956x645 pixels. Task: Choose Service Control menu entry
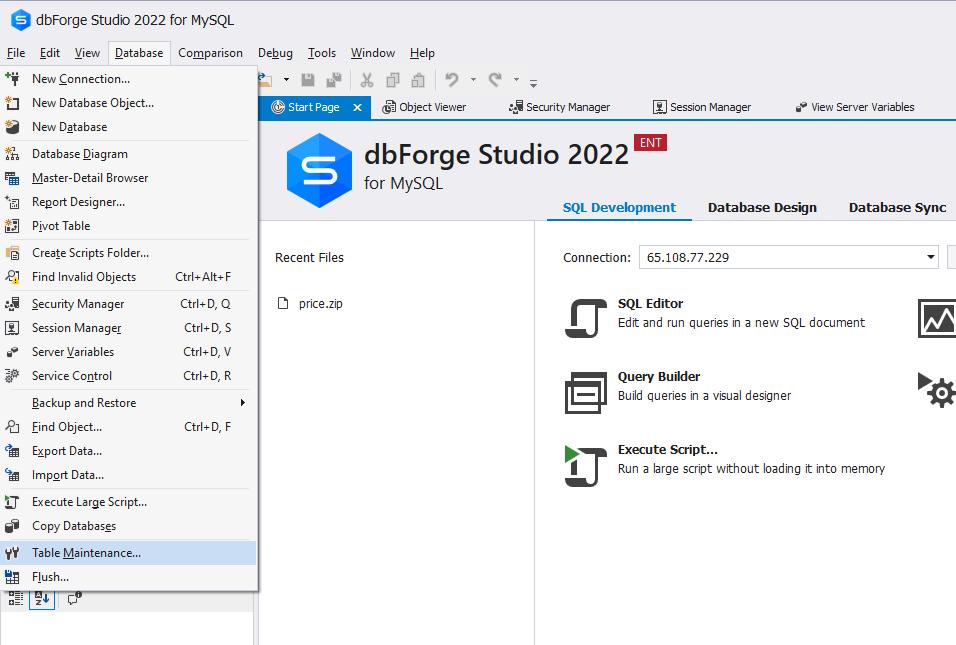(x=128, y=376)
